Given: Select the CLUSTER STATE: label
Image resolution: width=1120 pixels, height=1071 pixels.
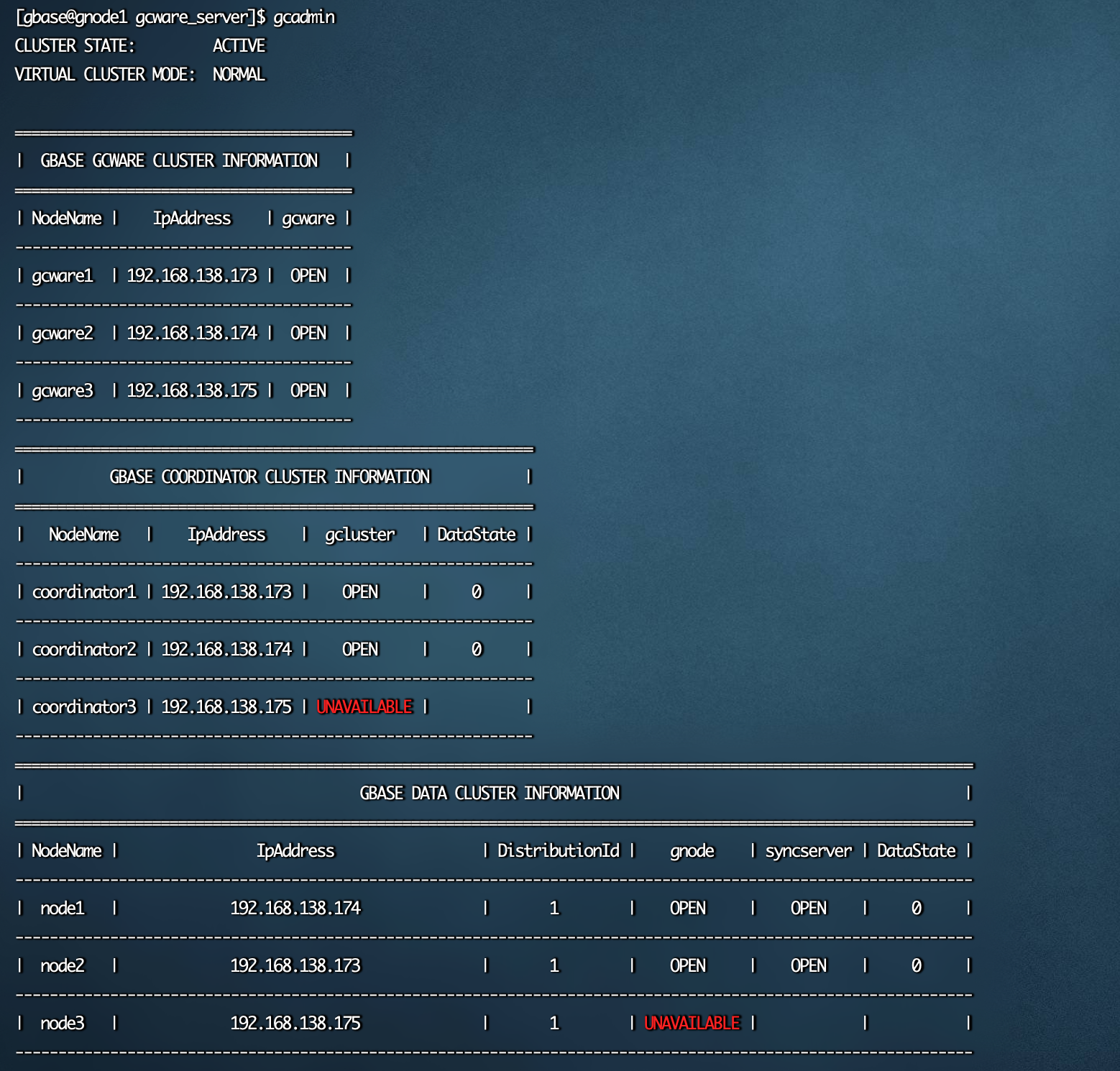Looking at the screenshot, I should click(x=75, y=46).
